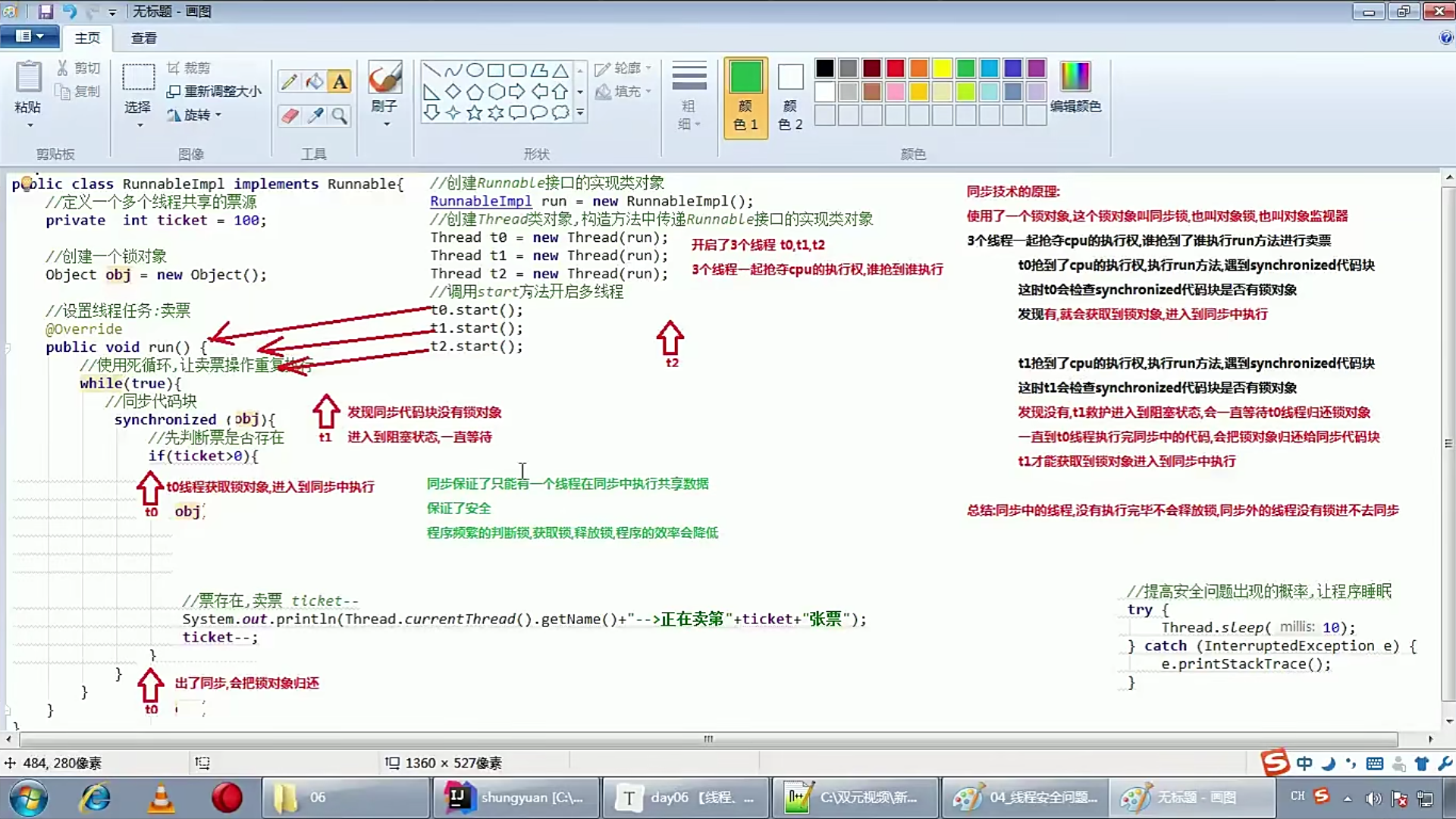
Task: Open the Paint file menu button
Action: coord(29,36)
